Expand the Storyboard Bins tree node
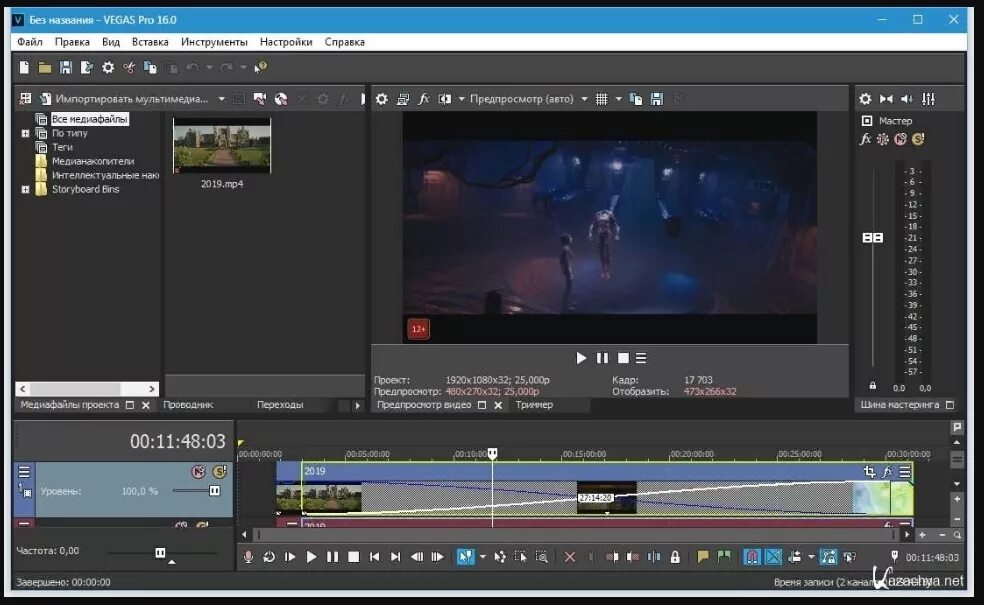 (26, 189)
